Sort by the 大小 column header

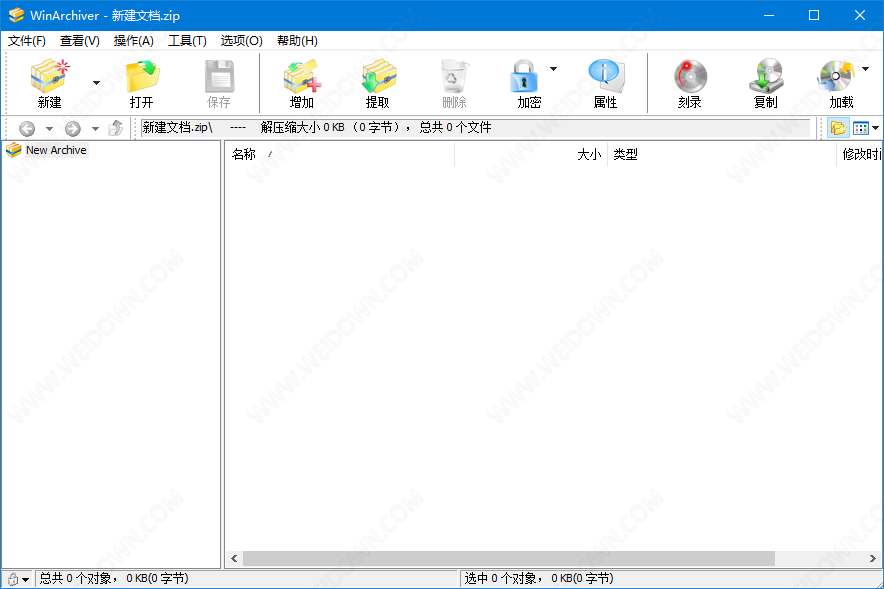click(531, 154)
